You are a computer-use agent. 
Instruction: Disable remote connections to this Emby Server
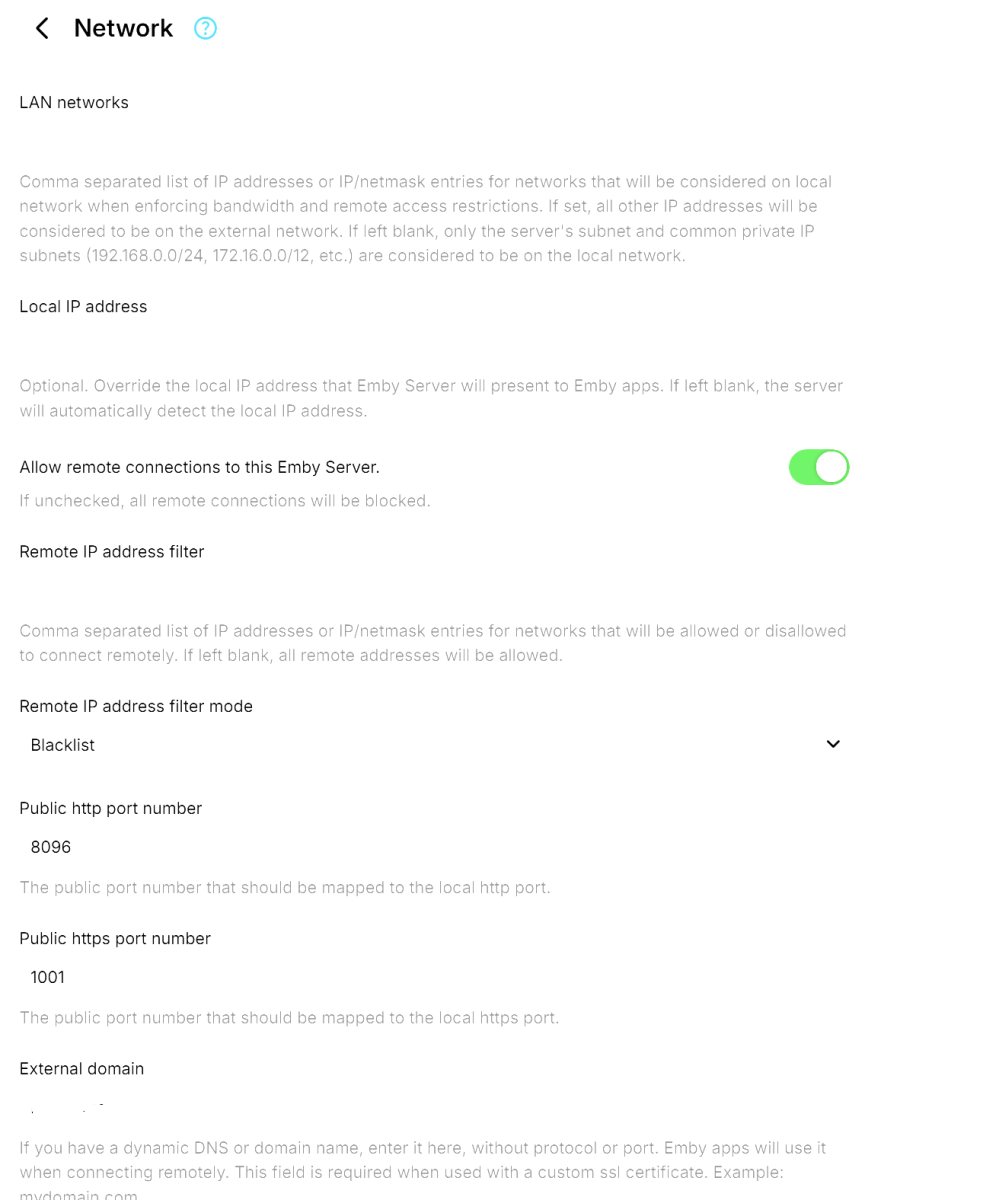pos(819,467)
